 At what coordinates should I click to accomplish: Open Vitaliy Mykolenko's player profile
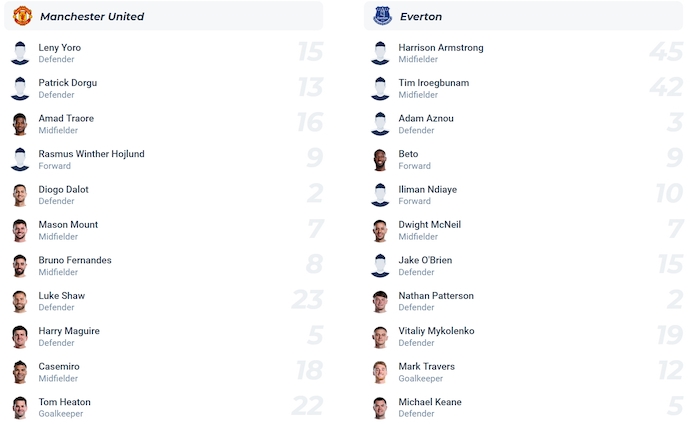tap(436, 331)
